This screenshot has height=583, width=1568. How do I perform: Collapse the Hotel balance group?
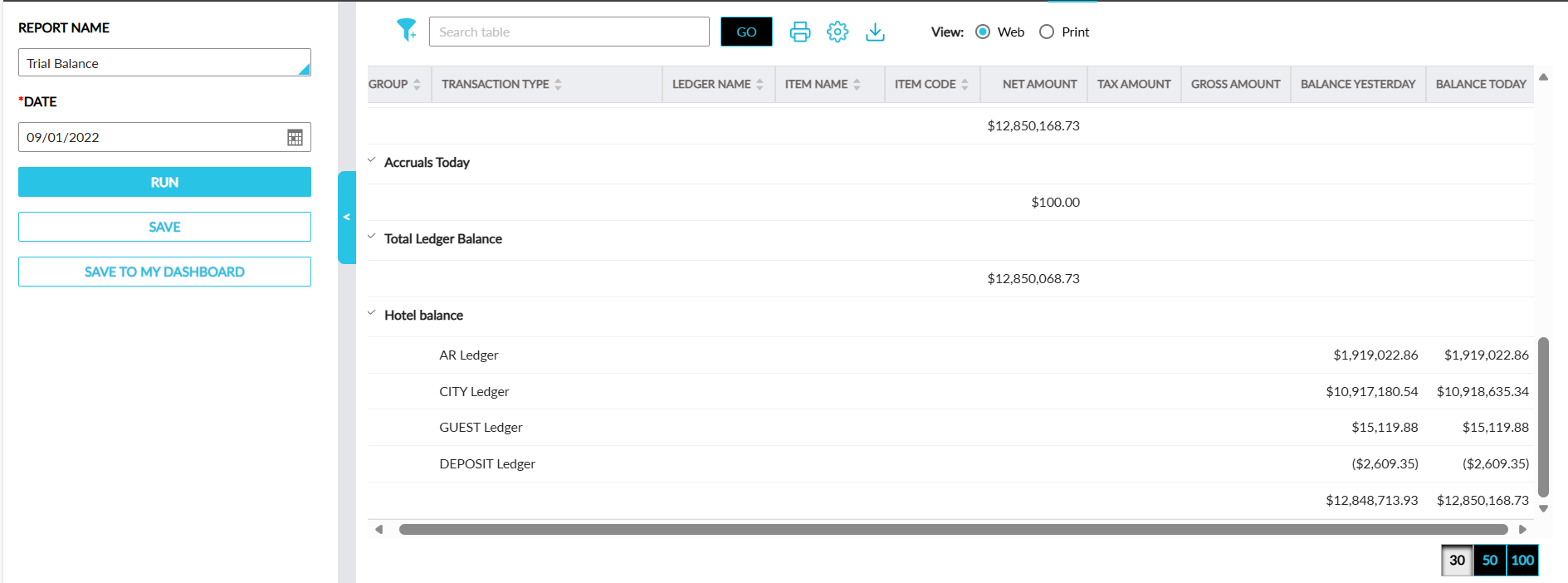click(372, 313)
